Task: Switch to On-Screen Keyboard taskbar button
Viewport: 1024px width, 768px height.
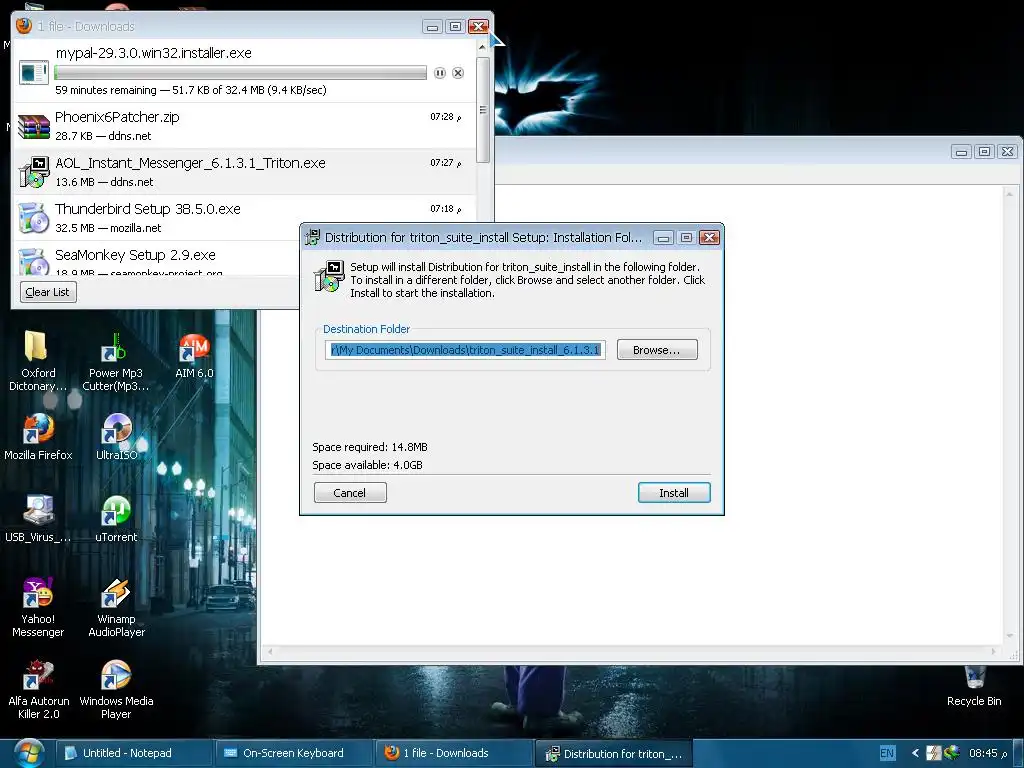Action: 293,753
